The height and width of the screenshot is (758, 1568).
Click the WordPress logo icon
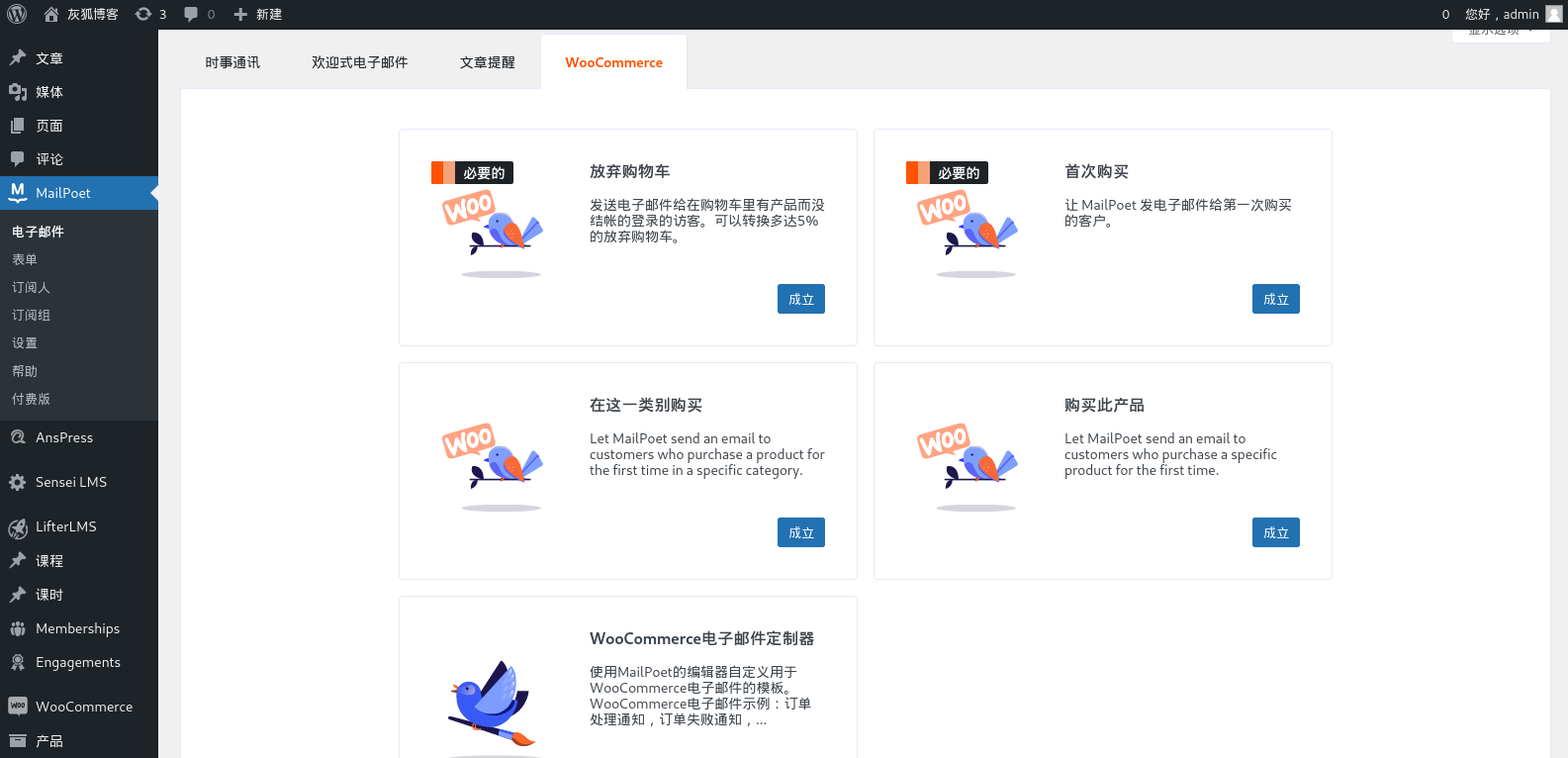[x=17, y=14]
